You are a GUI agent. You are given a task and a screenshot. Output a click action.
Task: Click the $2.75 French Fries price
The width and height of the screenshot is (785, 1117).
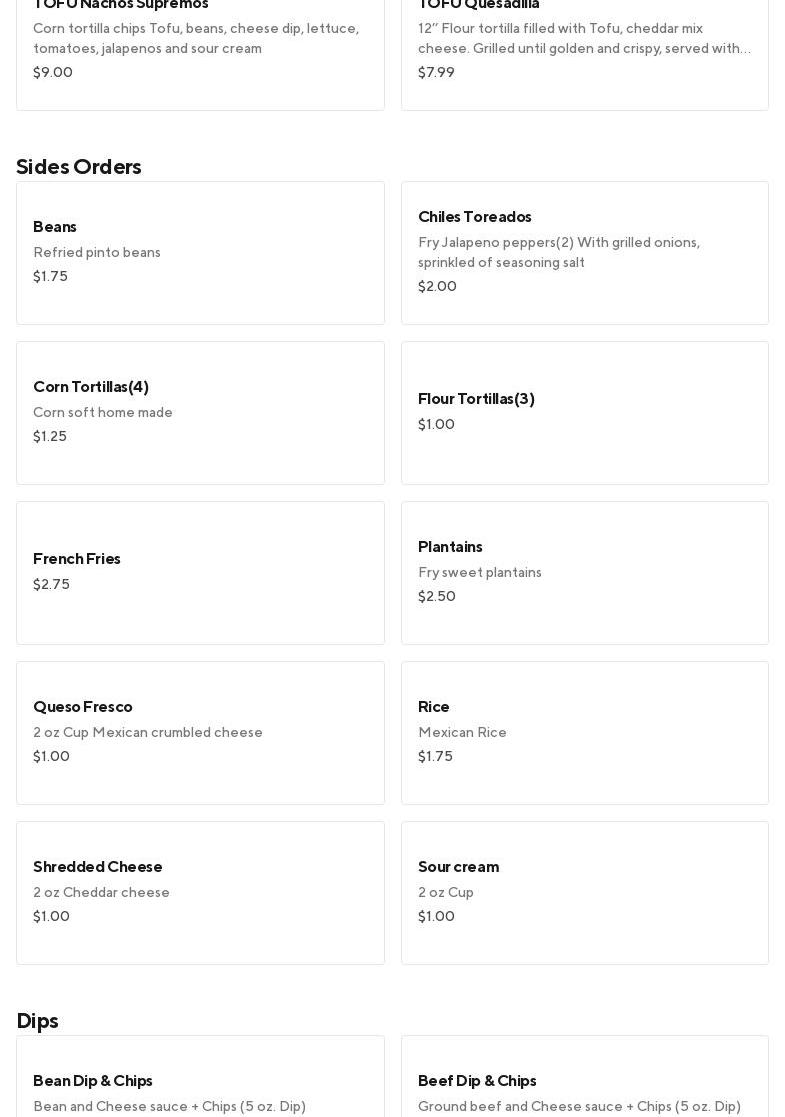point(51,585)
